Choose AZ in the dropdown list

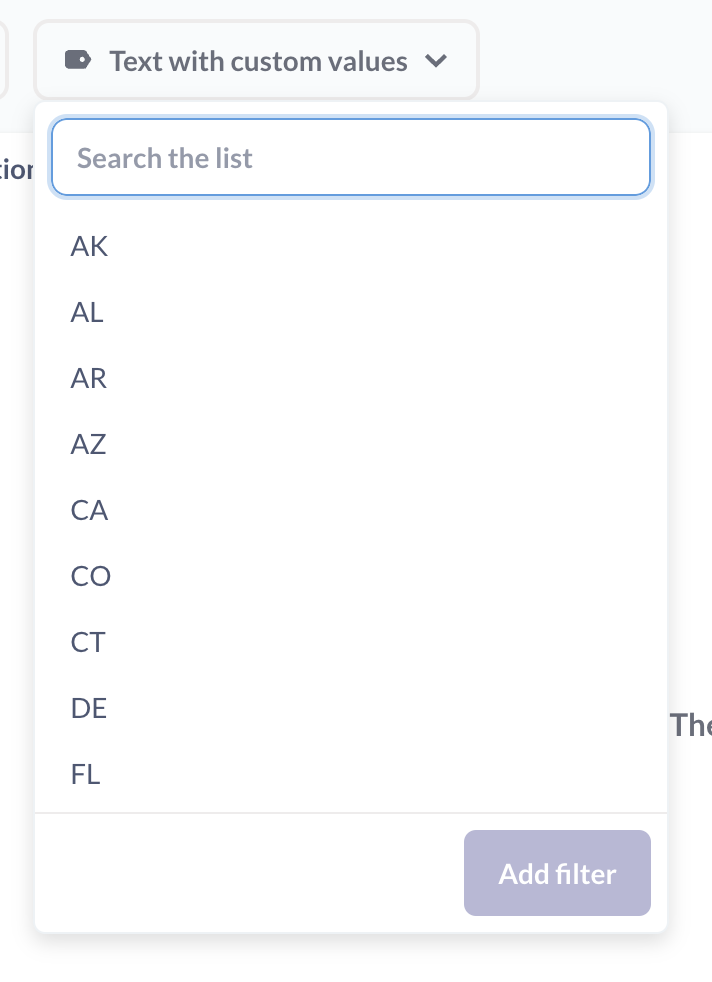88,444
